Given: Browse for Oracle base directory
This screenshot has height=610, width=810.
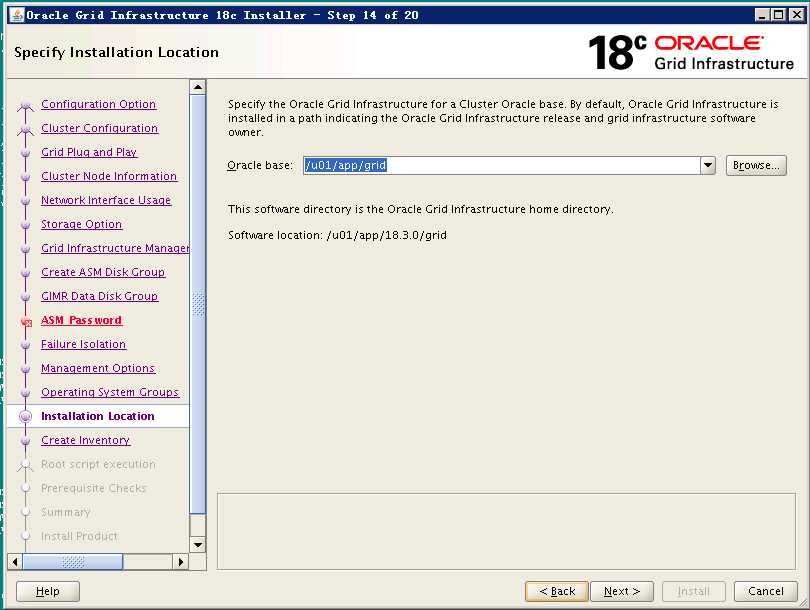Looking at the screenshot, I should tap(756, 165).
